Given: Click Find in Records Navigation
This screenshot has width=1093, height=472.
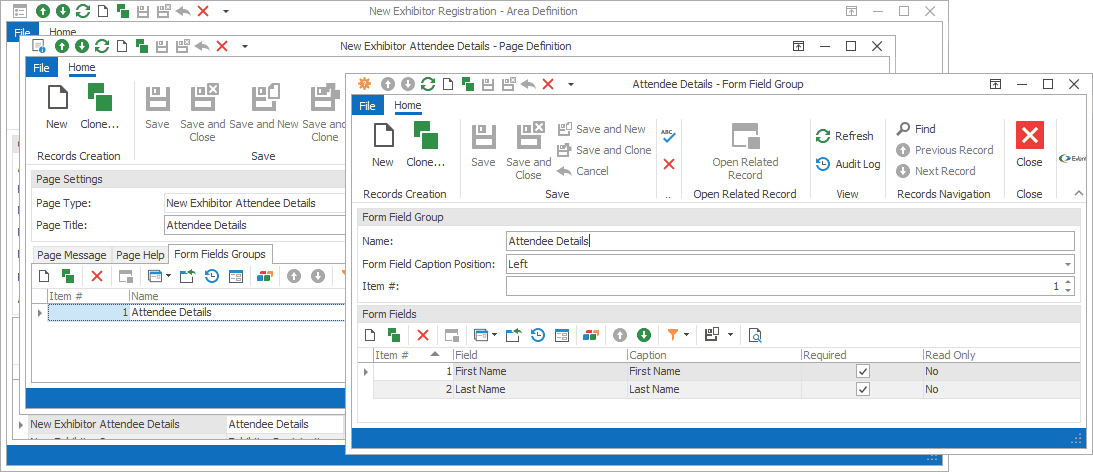Looking at the screenshot, I should coord(916,129).
